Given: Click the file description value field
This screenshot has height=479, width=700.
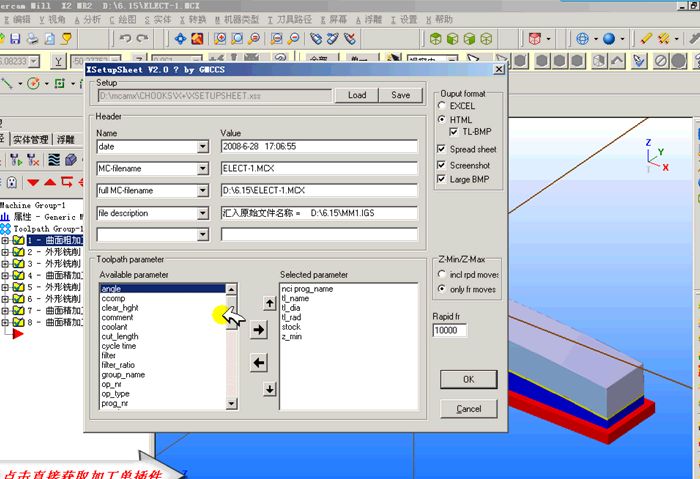Looking at the screenshot, I should (319, 213).
